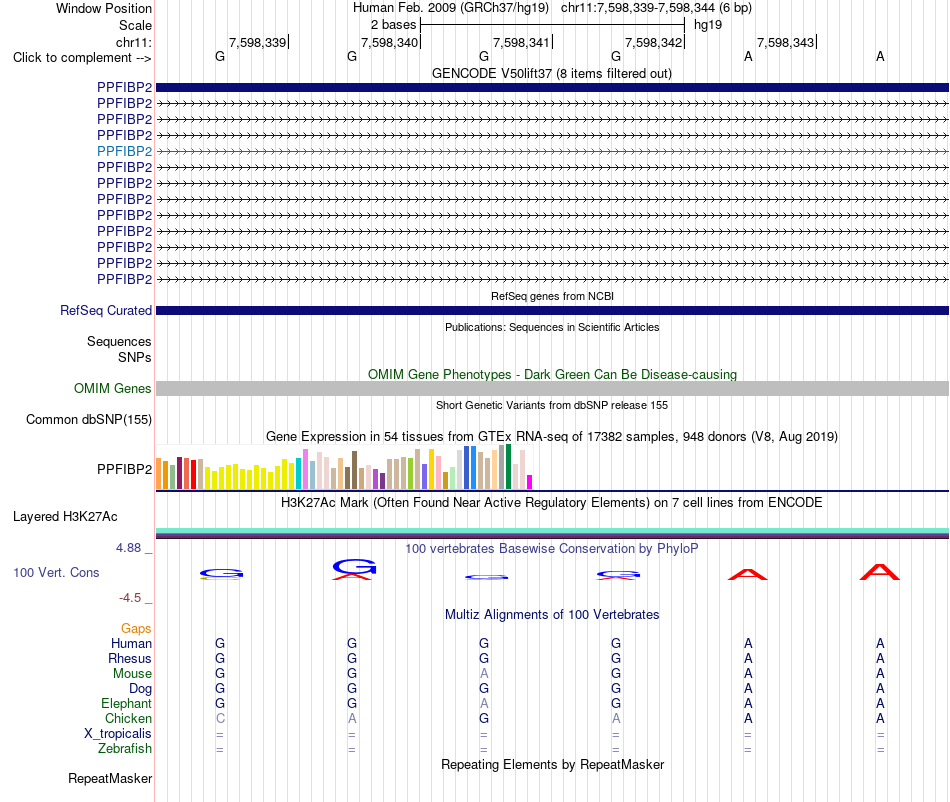
Task: Open the H3K27Ac Mark ENCODE track title
Action: (x=552, y=503)
